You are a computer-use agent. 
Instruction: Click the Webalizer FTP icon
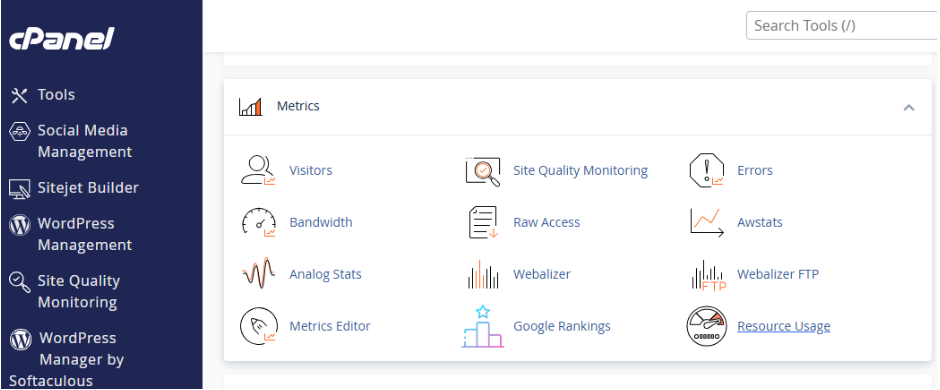click(708, 276)
